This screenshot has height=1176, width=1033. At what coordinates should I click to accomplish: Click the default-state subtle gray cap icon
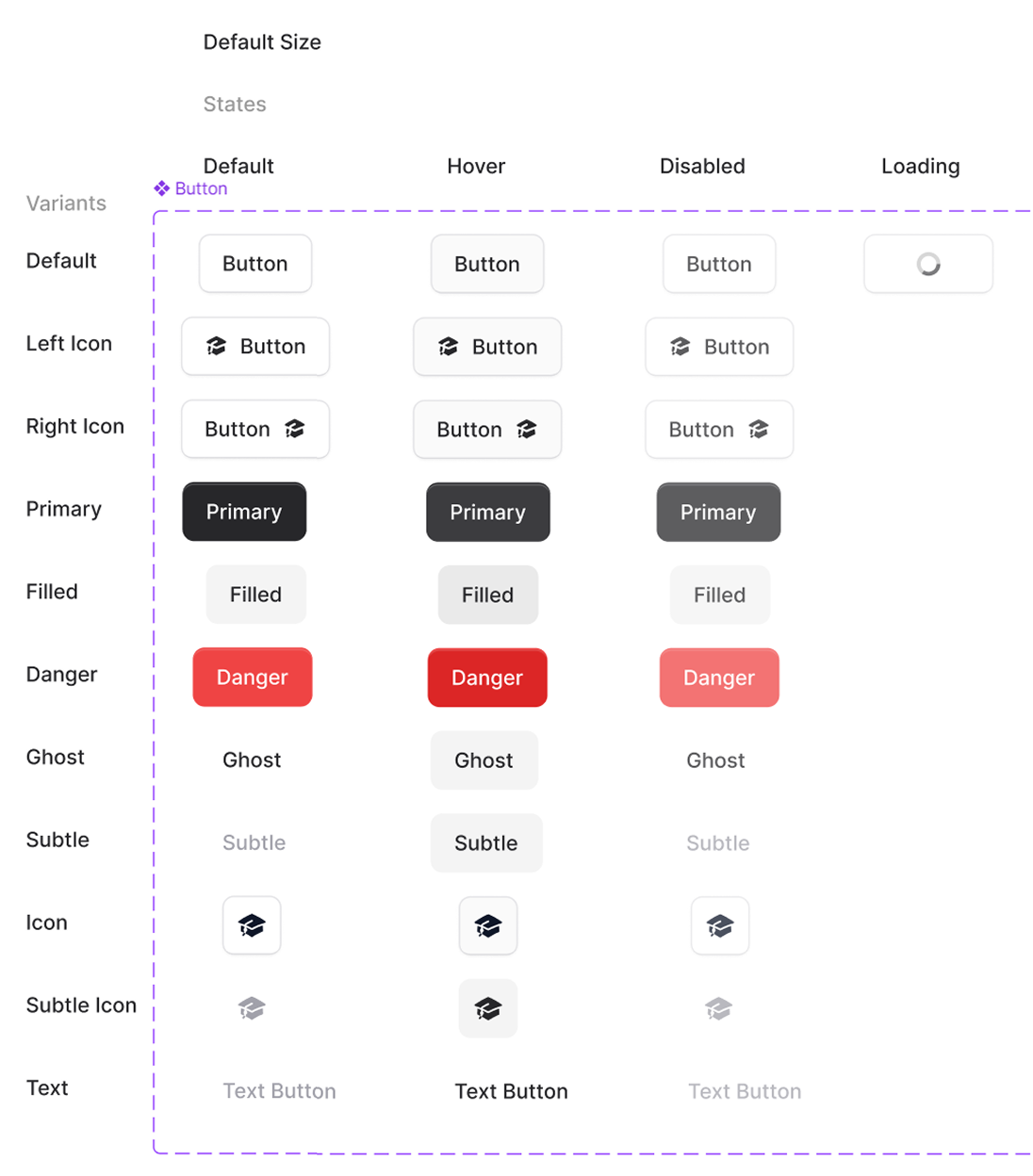[252, 1008]
